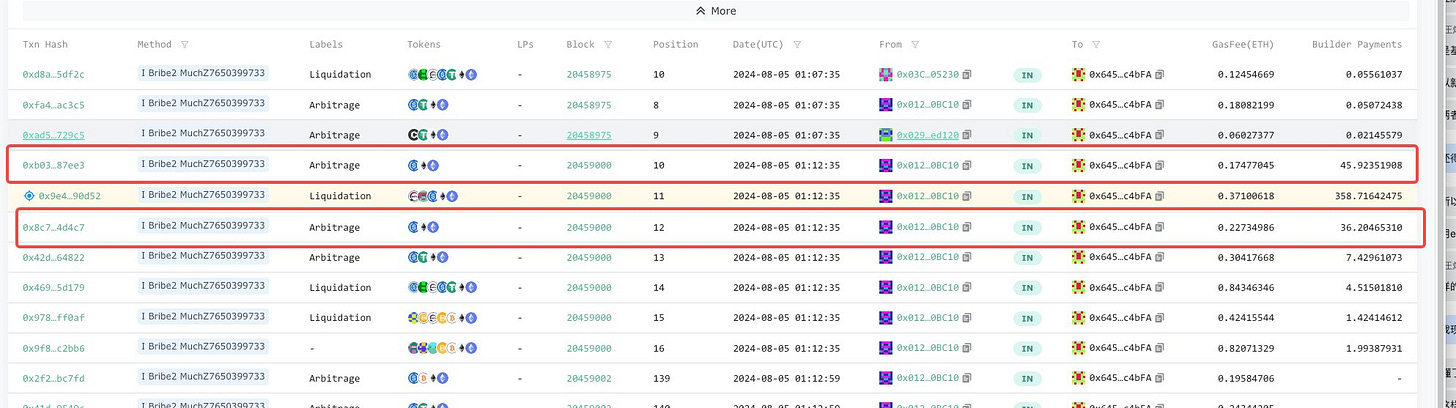The width and height of the screenshot is (1456, 408).
Task: Copy From address in 0x8c7…4d4c7 row
Action: pos(967,227)
